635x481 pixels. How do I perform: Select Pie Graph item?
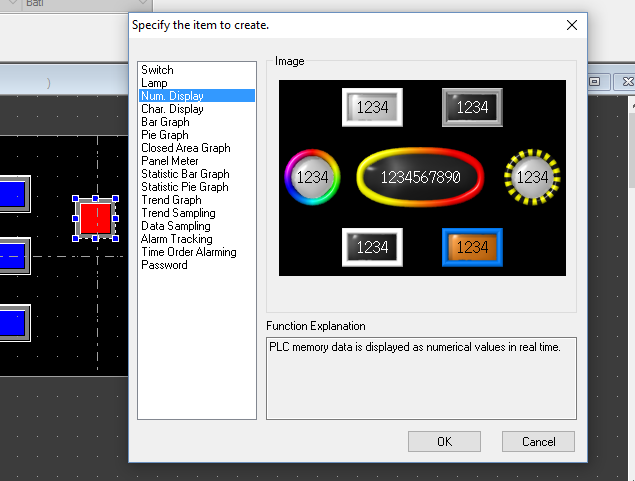click(x=164, y=135)
